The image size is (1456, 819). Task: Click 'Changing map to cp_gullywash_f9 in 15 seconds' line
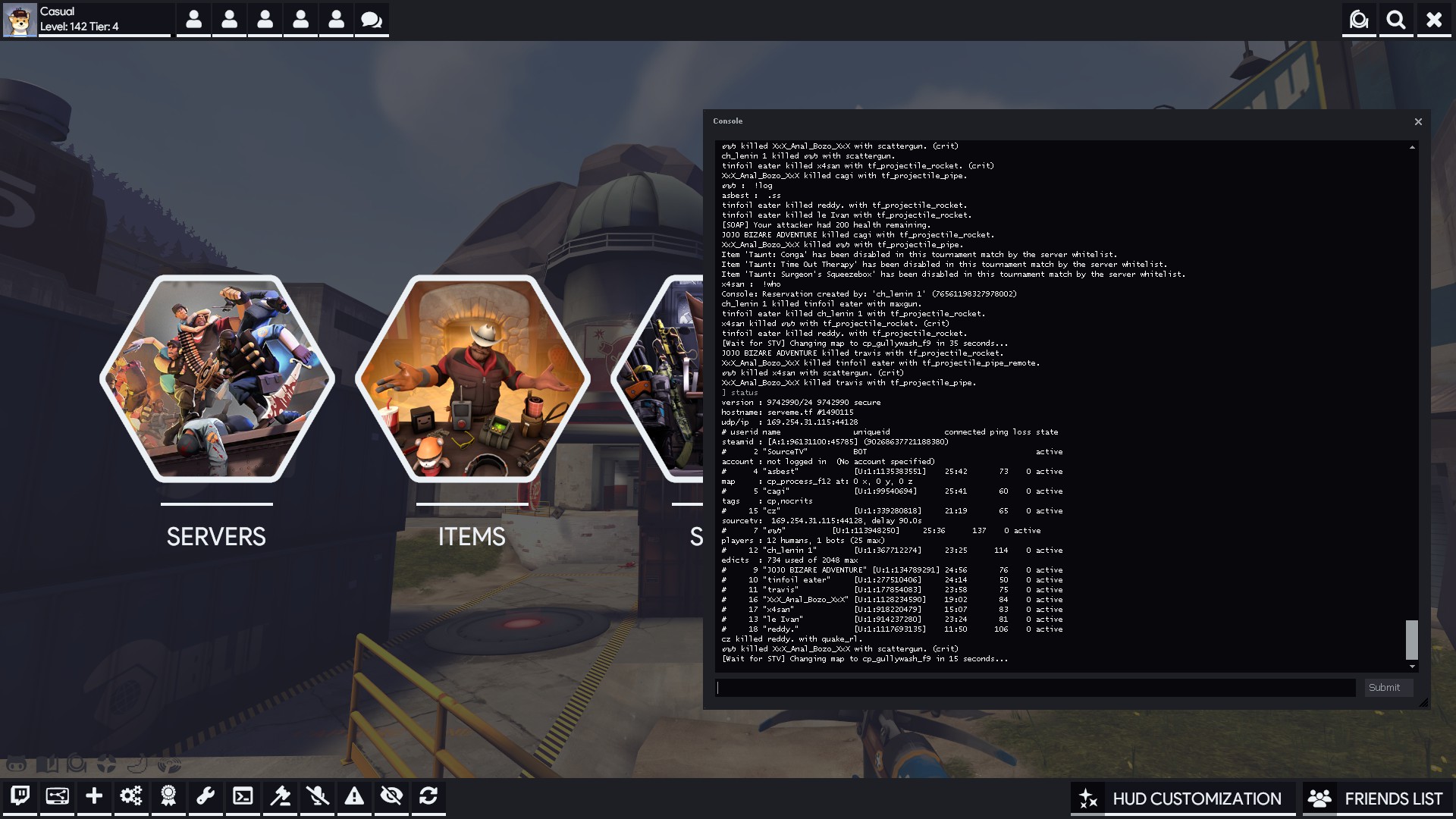tap(864, 659)
